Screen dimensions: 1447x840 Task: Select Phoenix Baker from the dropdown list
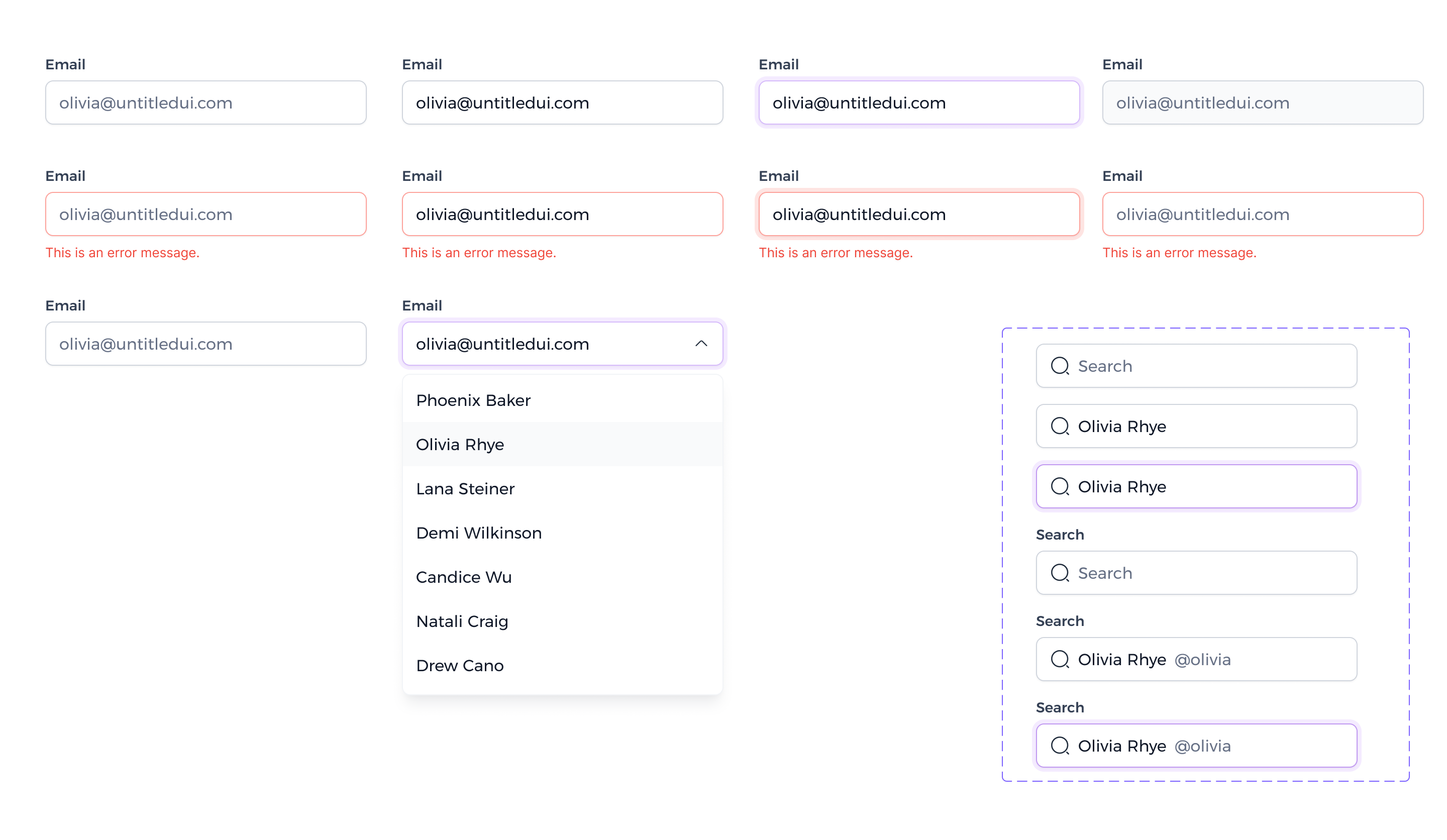coord(562,400)
